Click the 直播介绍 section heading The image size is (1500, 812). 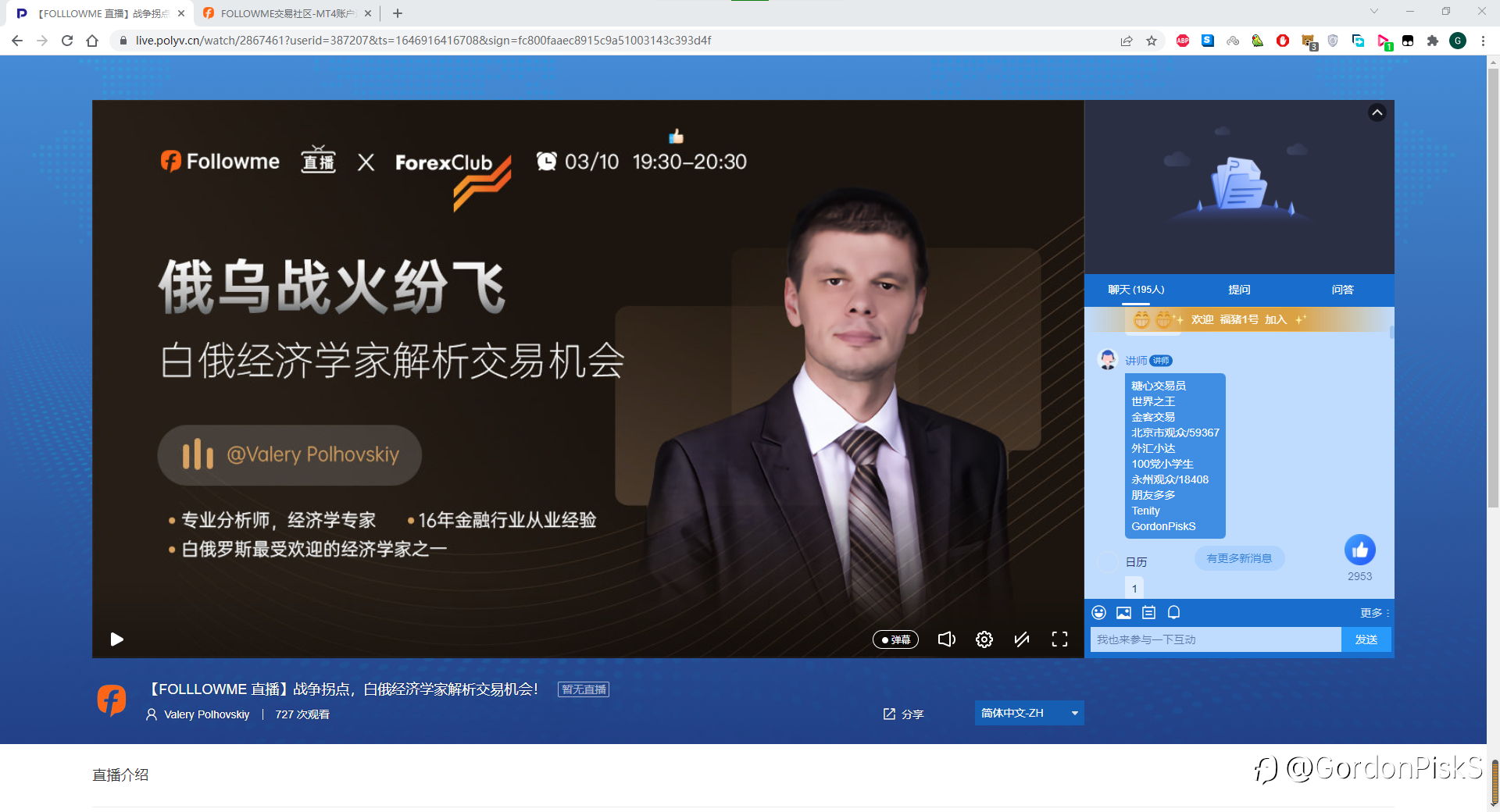120,775
